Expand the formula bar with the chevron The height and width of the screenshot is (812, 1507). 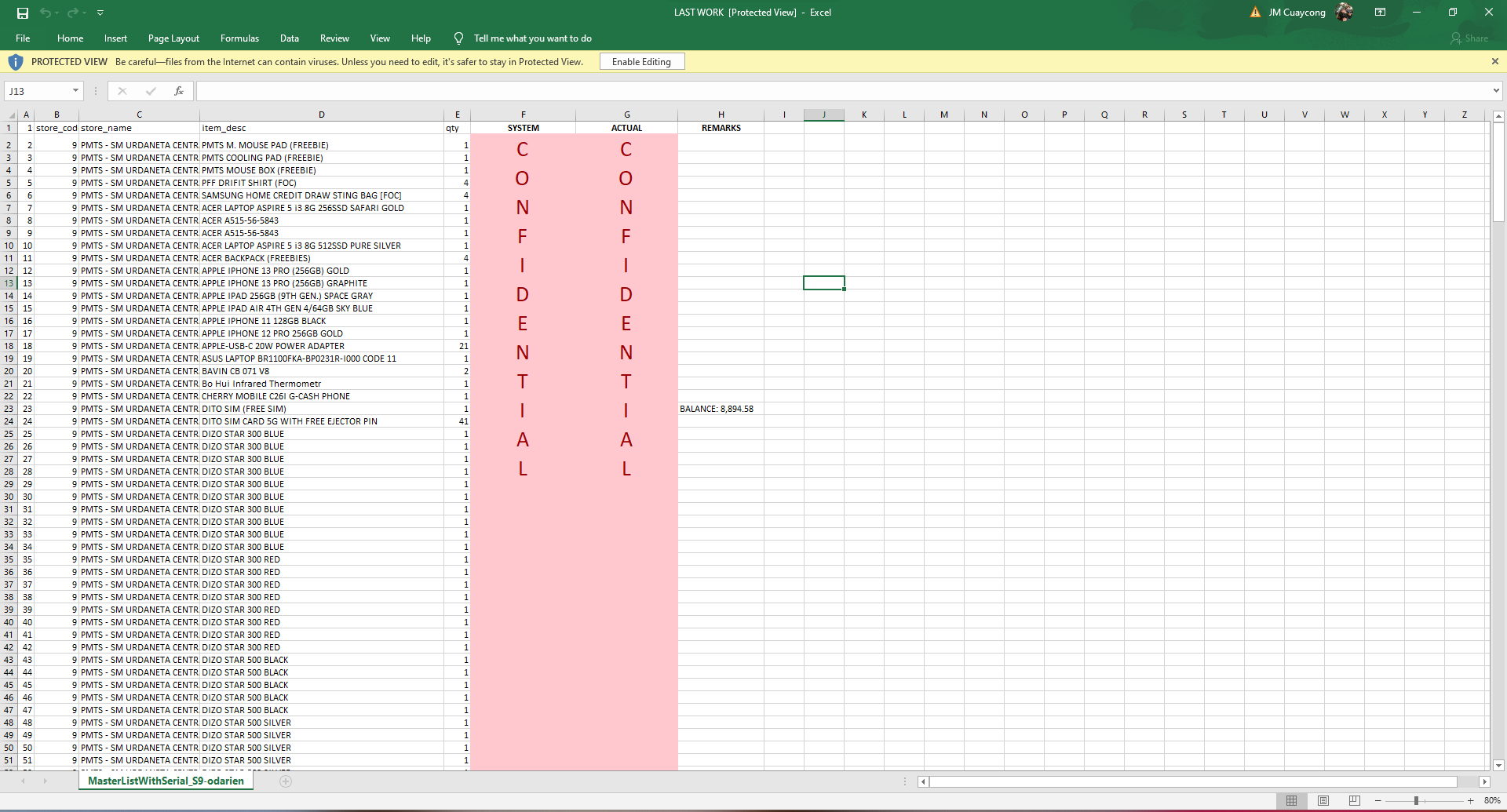click(1496, 91)
